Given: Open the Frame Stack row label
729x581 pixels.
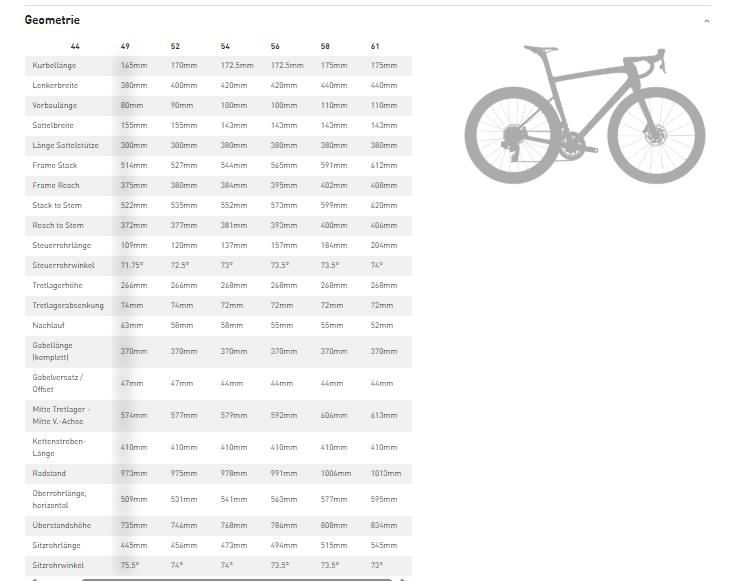Looking at the screenshot, I should tap(54, 165).
